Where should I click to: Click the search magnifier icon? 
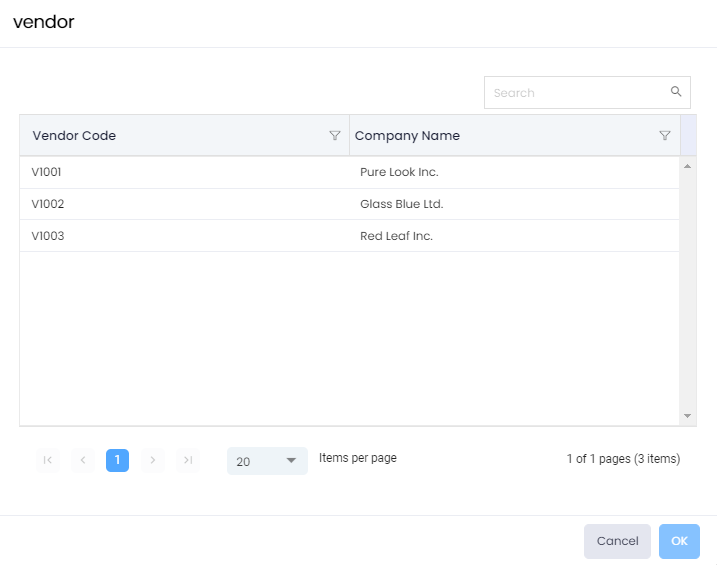tap(676, 92)
